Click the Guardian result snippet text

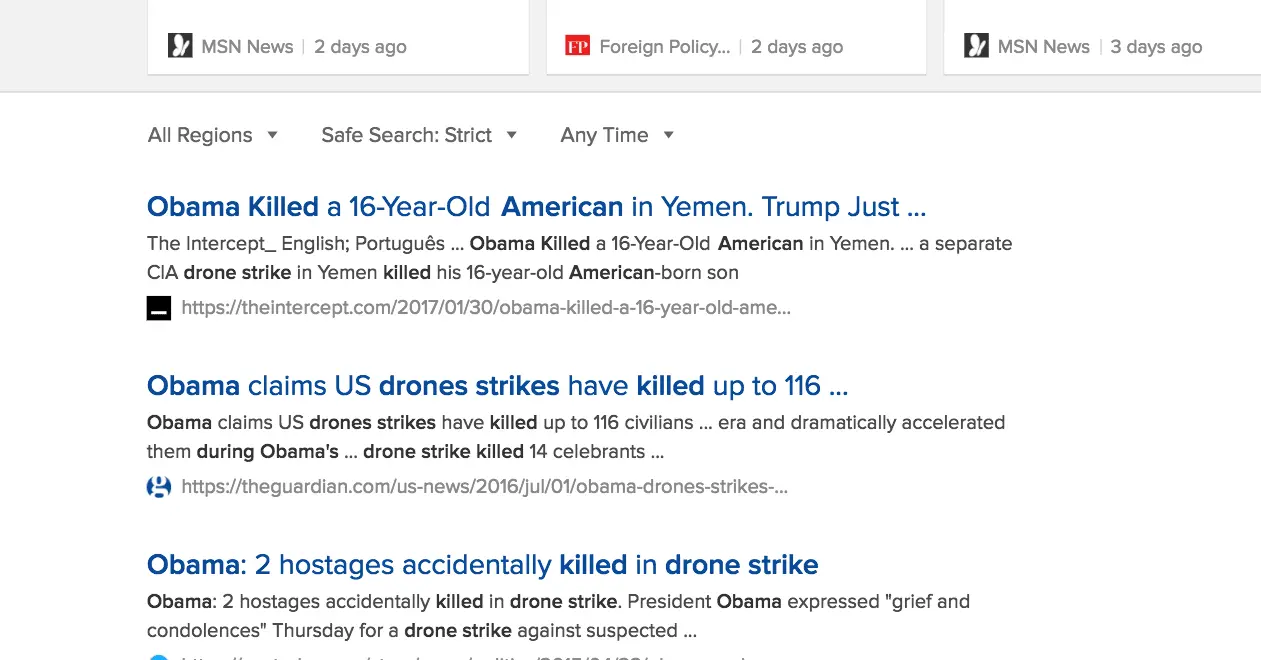pyautogui.click(x=575, y=437)
